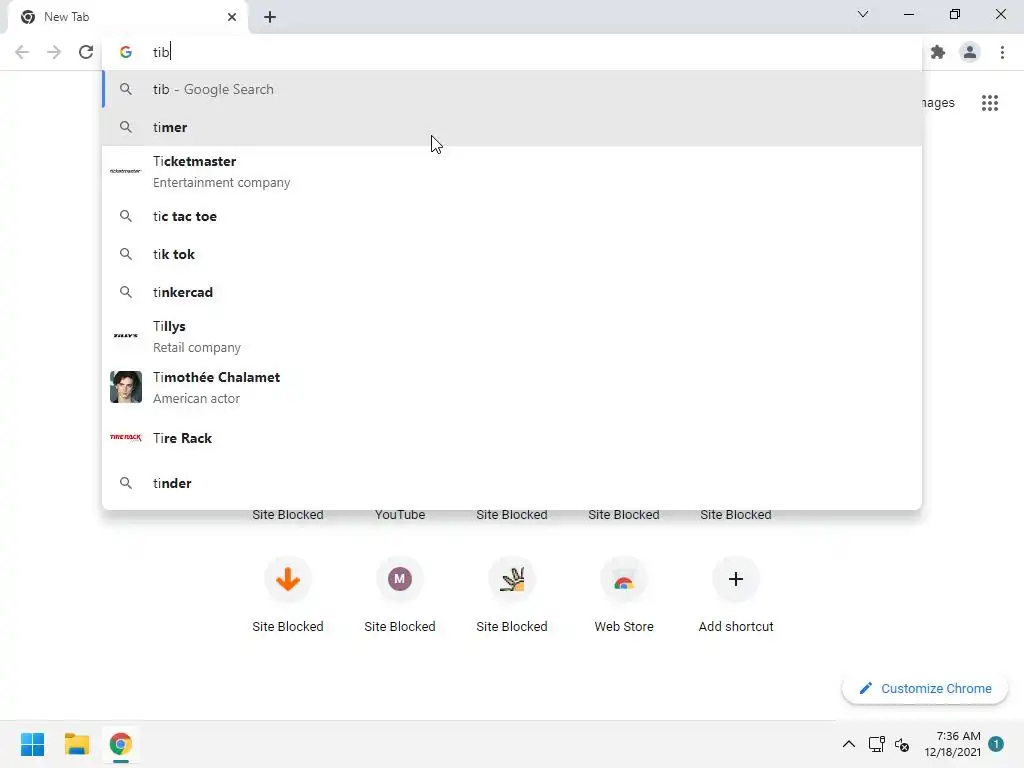
Task: Choose the Timothée Chalamet suggestion
Action: tap(512, 387)
